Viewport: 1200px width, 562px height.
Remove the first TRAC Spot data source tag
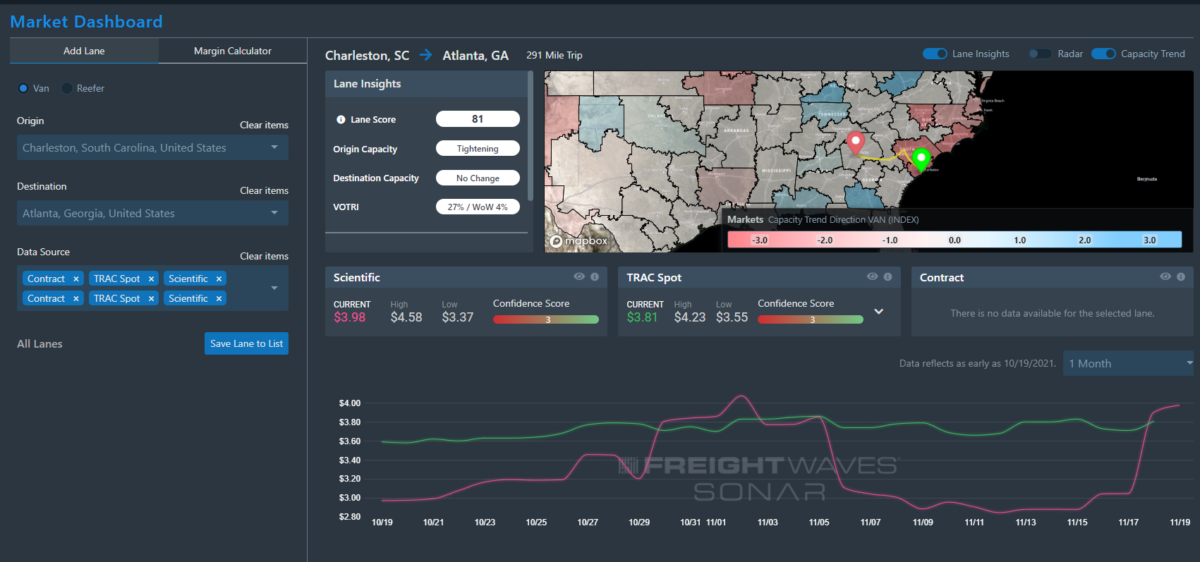click(152, 279)
